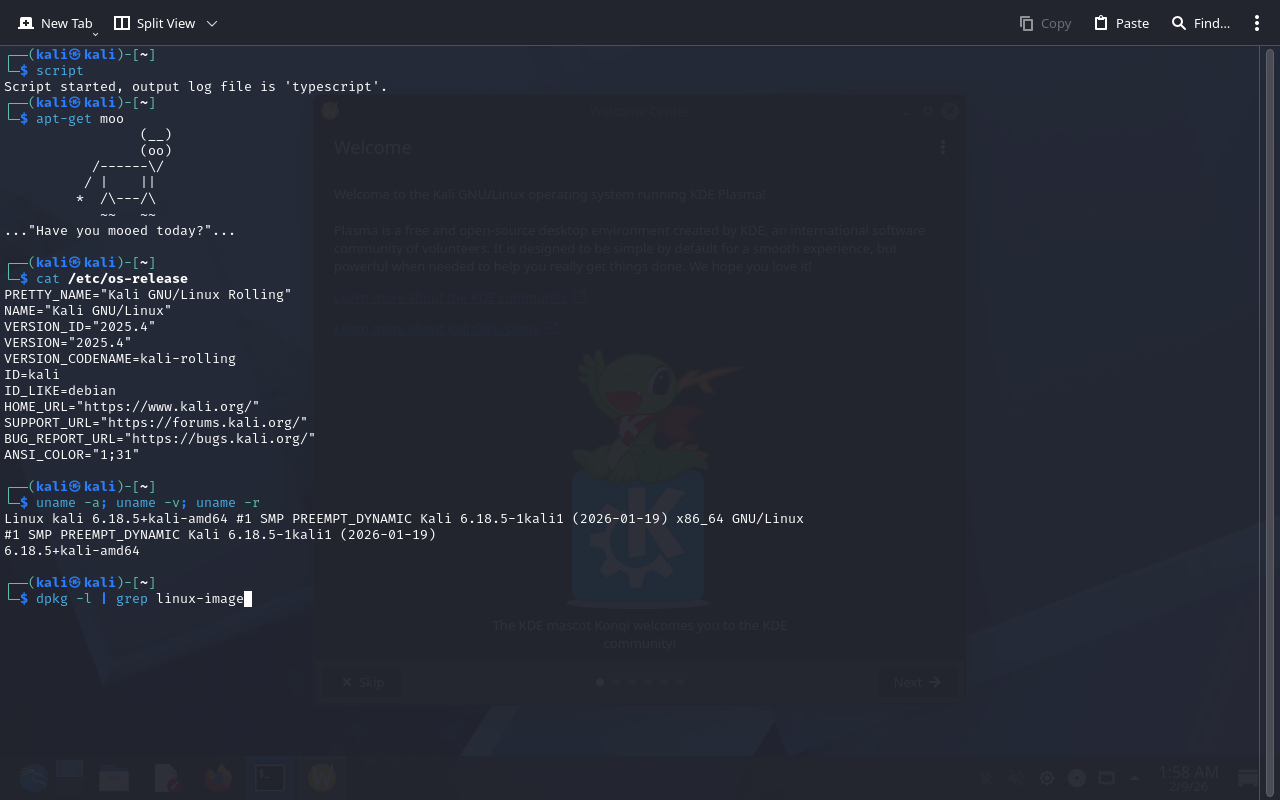
Task: Launch Firefox from the taskbar
Action: pos(218,778)
